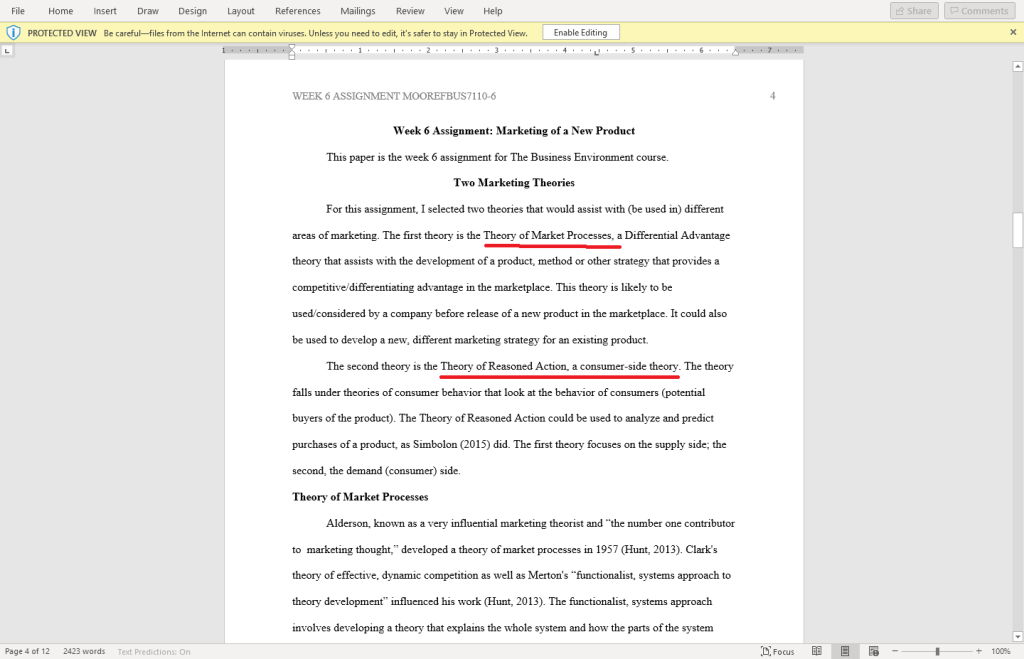
Task: Switch to Read Mode view
Action: 817,651
